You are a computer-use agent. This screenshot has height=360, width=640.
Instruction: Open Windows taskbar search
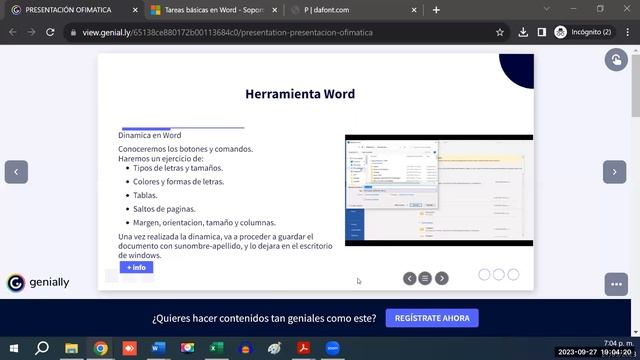42,348
